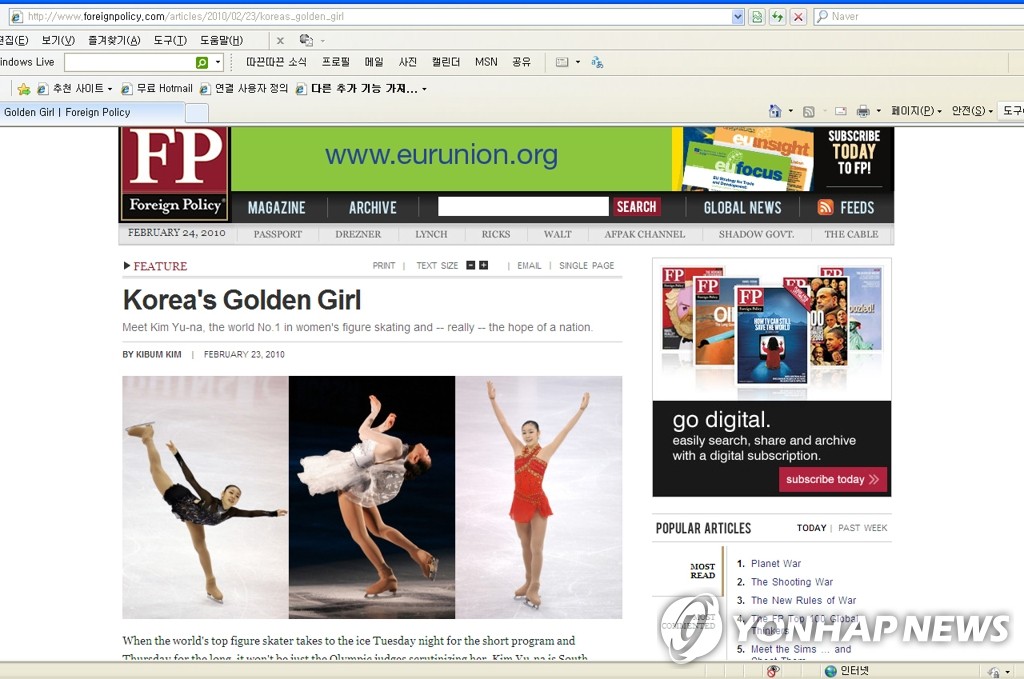Click the orange RSS Feeds icon
The width and height of the screenshot is (1024, 679).
[825, 207]
